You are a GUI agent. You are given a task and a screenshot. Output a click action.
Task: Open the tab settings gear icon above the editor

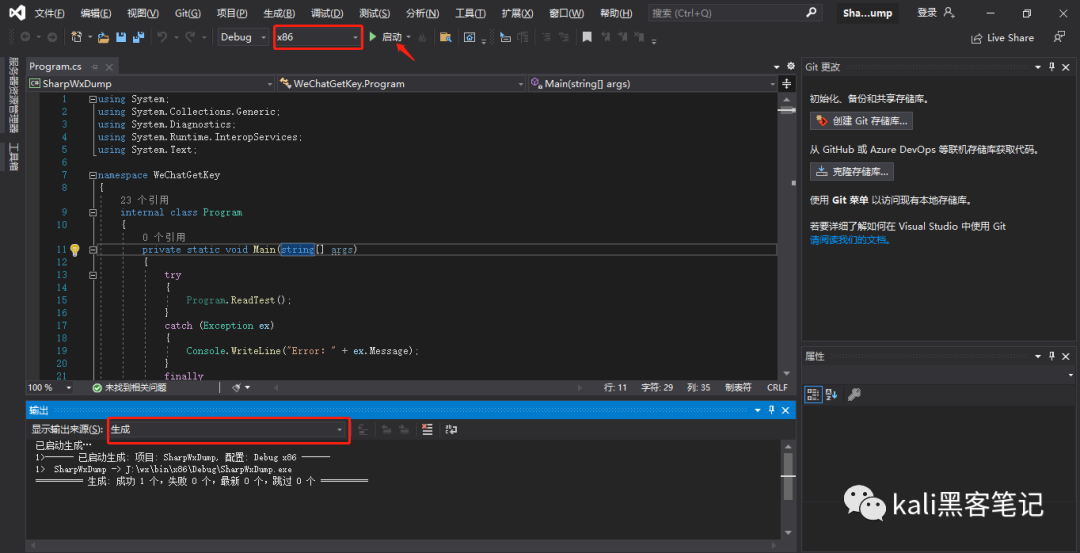[x=790, y=67]
